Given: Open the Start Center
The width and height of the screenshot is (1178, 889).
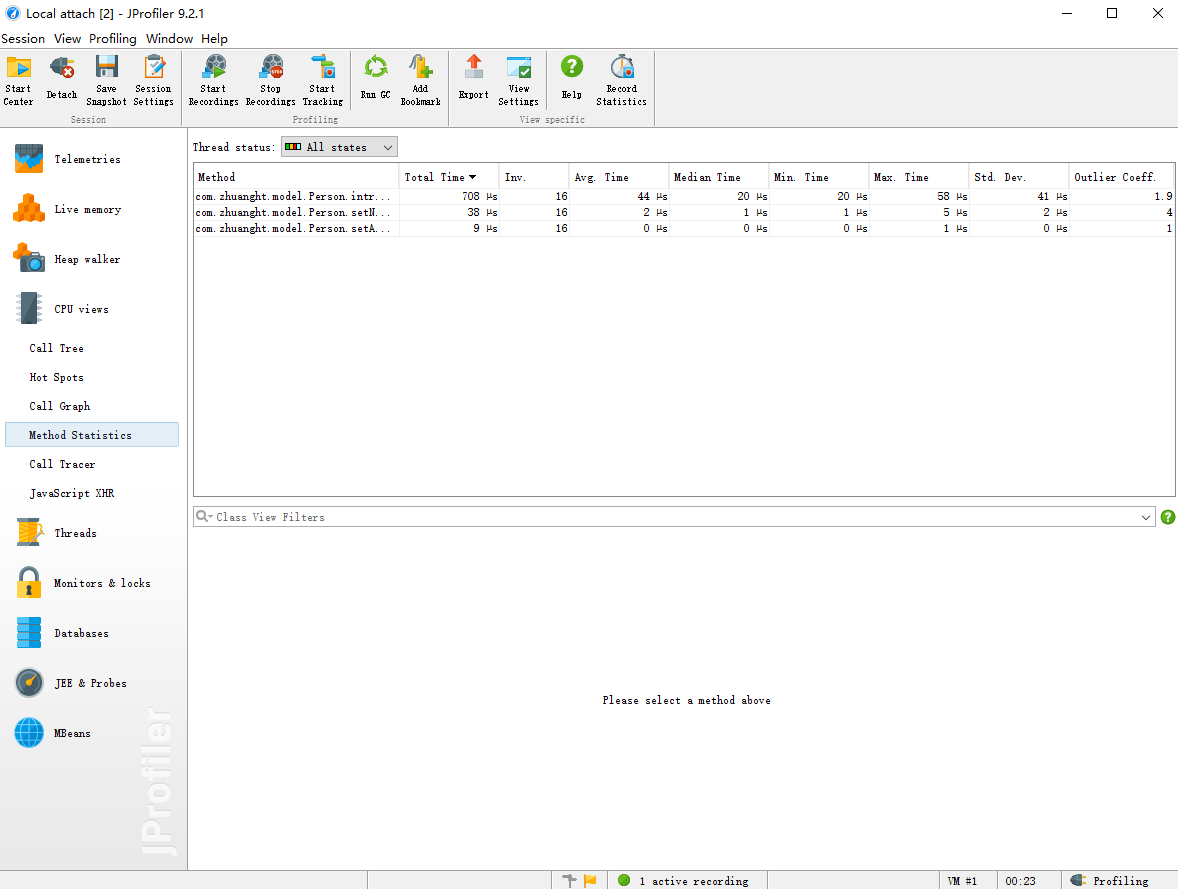Looking at the screenshot, I should pos(18,80).
